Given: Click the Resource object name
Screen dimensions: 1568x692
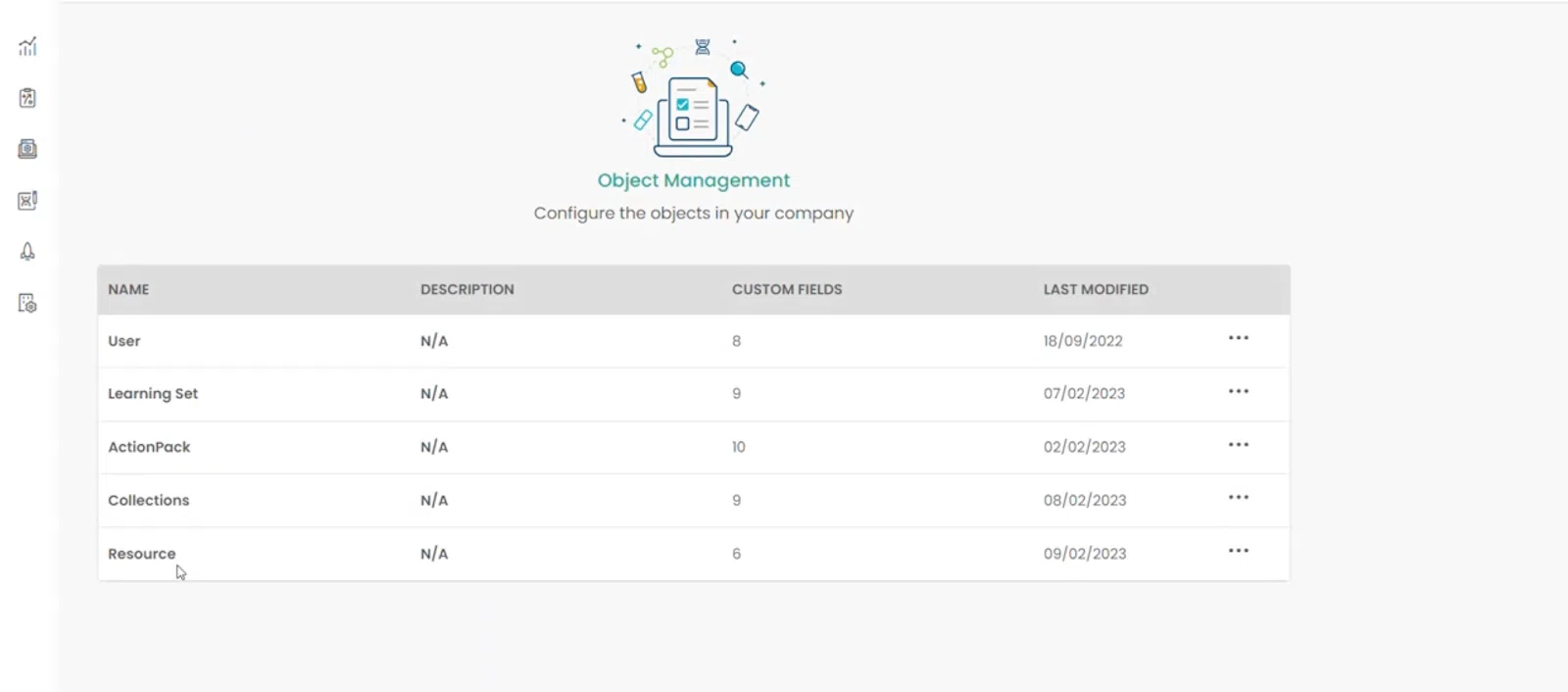Looking at the screenshot, I should coord(141,554).
